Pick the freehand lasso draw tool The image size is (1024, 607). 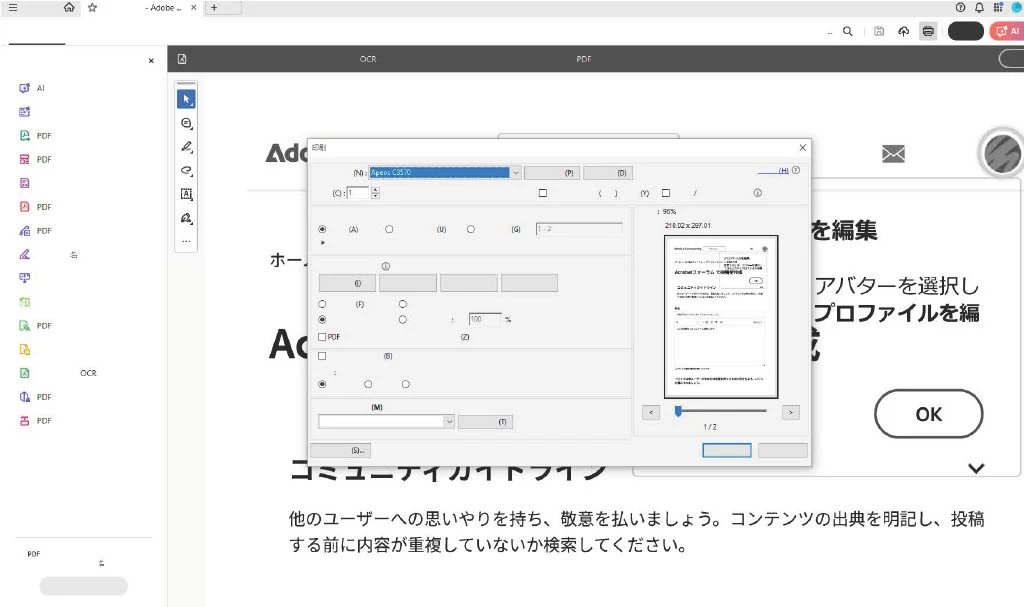[186, 171]
